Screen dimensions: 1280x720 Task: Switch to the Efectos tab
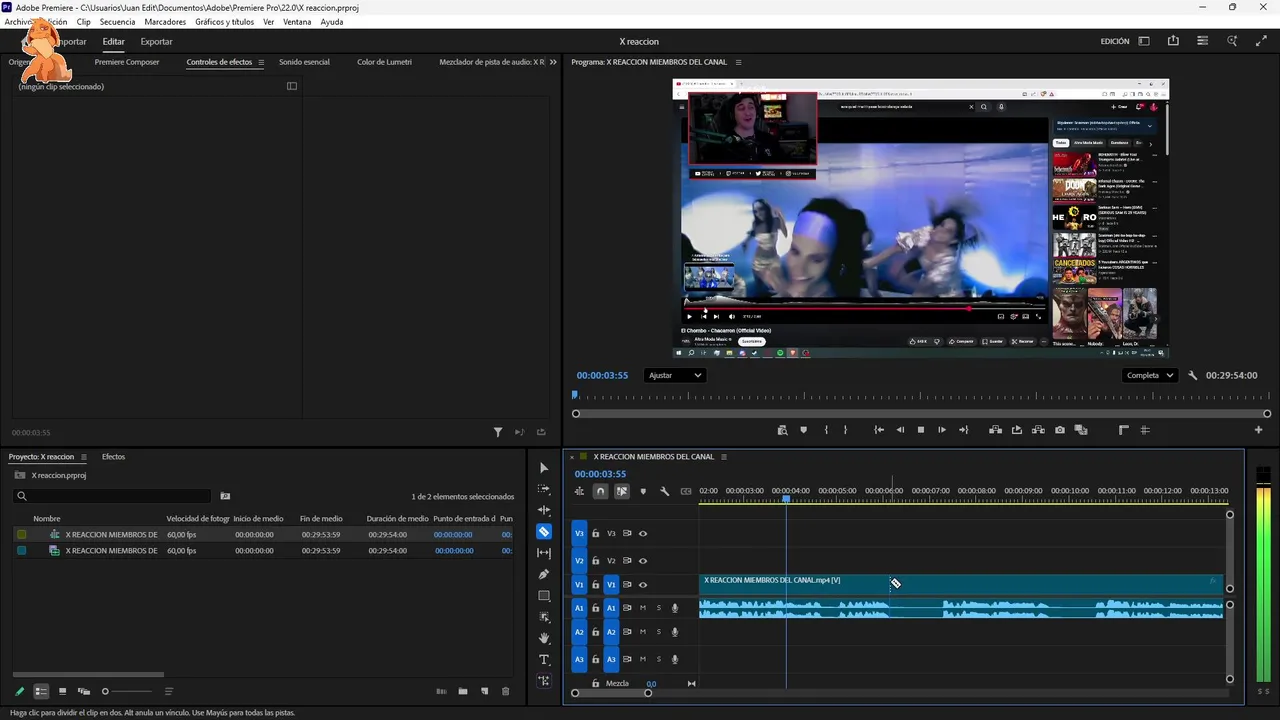point(113,457)
